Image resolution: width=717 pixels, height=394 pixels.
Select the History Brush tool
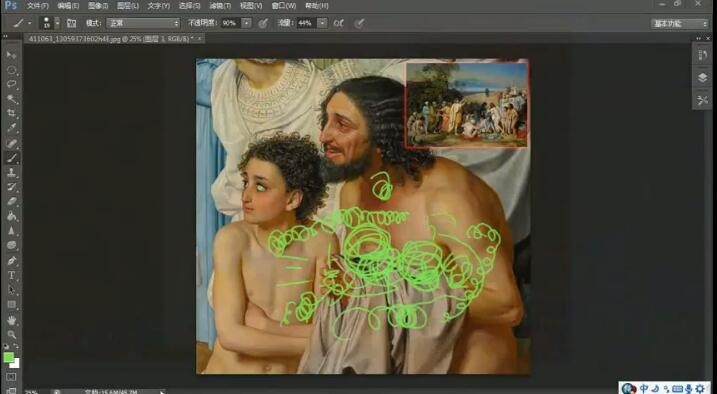click(x=12, y=187)
